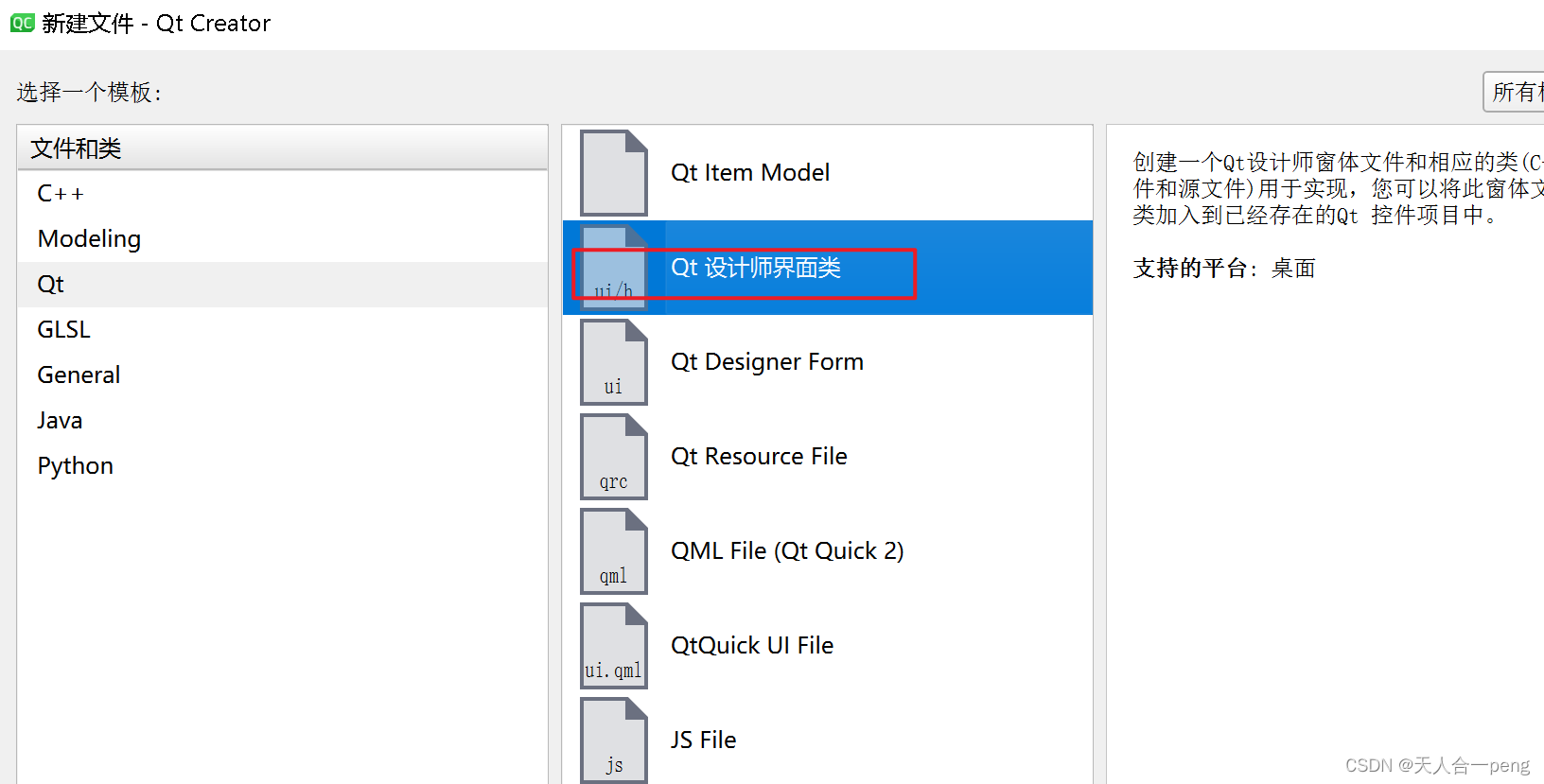Select the Python category
The width and height of the screenshot is (1544, 784).
282,466
